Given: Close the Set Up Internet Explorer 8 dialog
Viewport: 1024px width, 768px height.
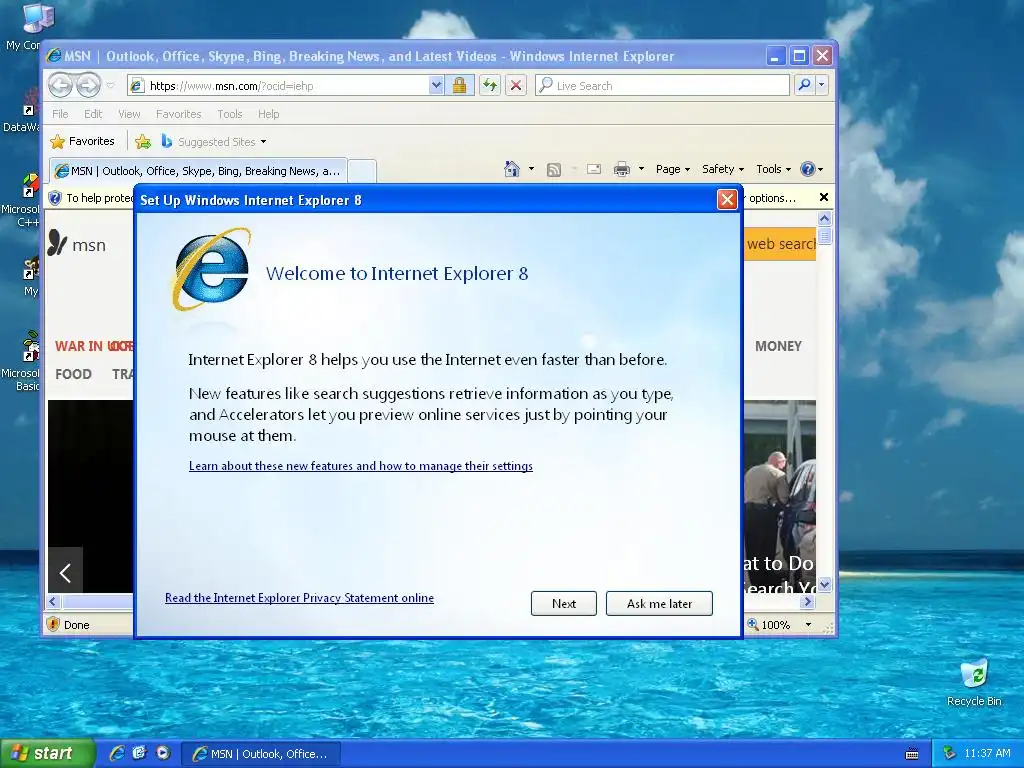Looking at the screenshot, I should (x=727, y=200).
